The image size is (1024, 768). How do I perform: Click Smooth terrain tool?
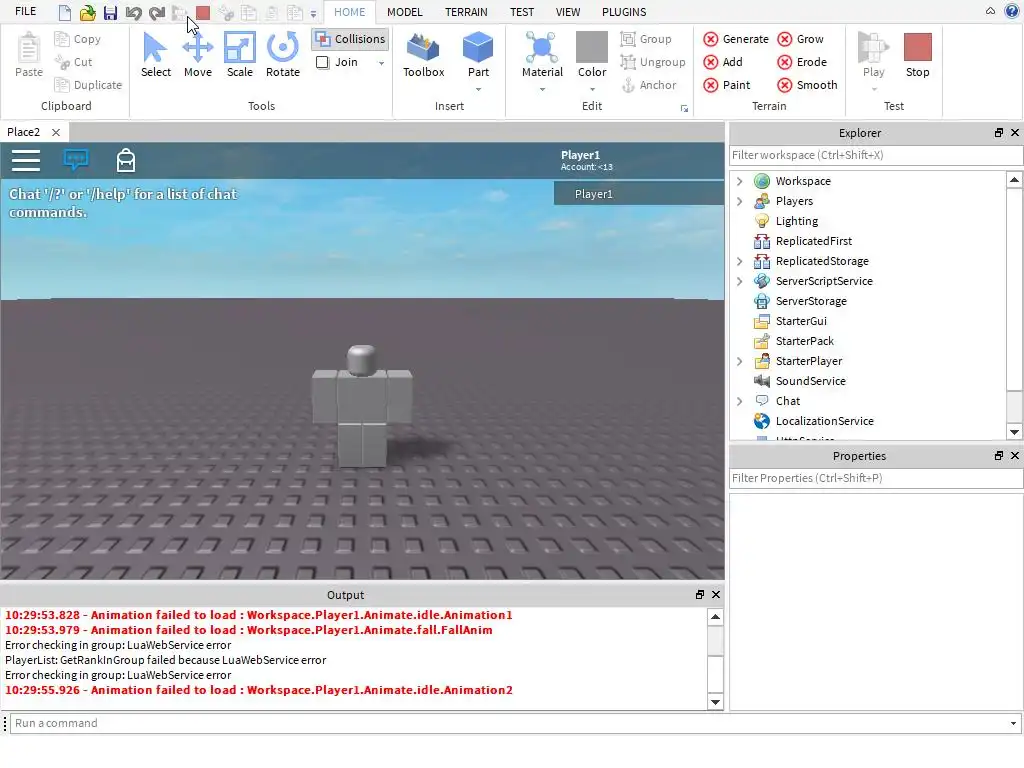(x=807, y=85)
